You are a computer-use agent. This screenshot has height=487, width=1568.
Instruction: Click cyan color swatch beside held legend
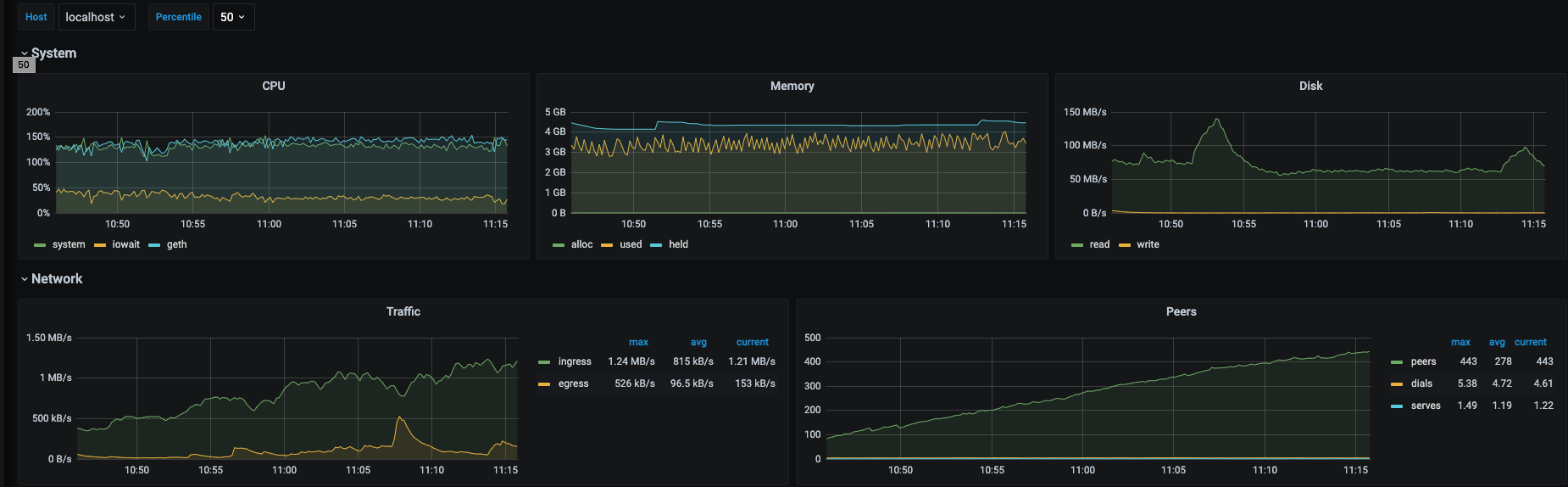[x=656, y=245]
